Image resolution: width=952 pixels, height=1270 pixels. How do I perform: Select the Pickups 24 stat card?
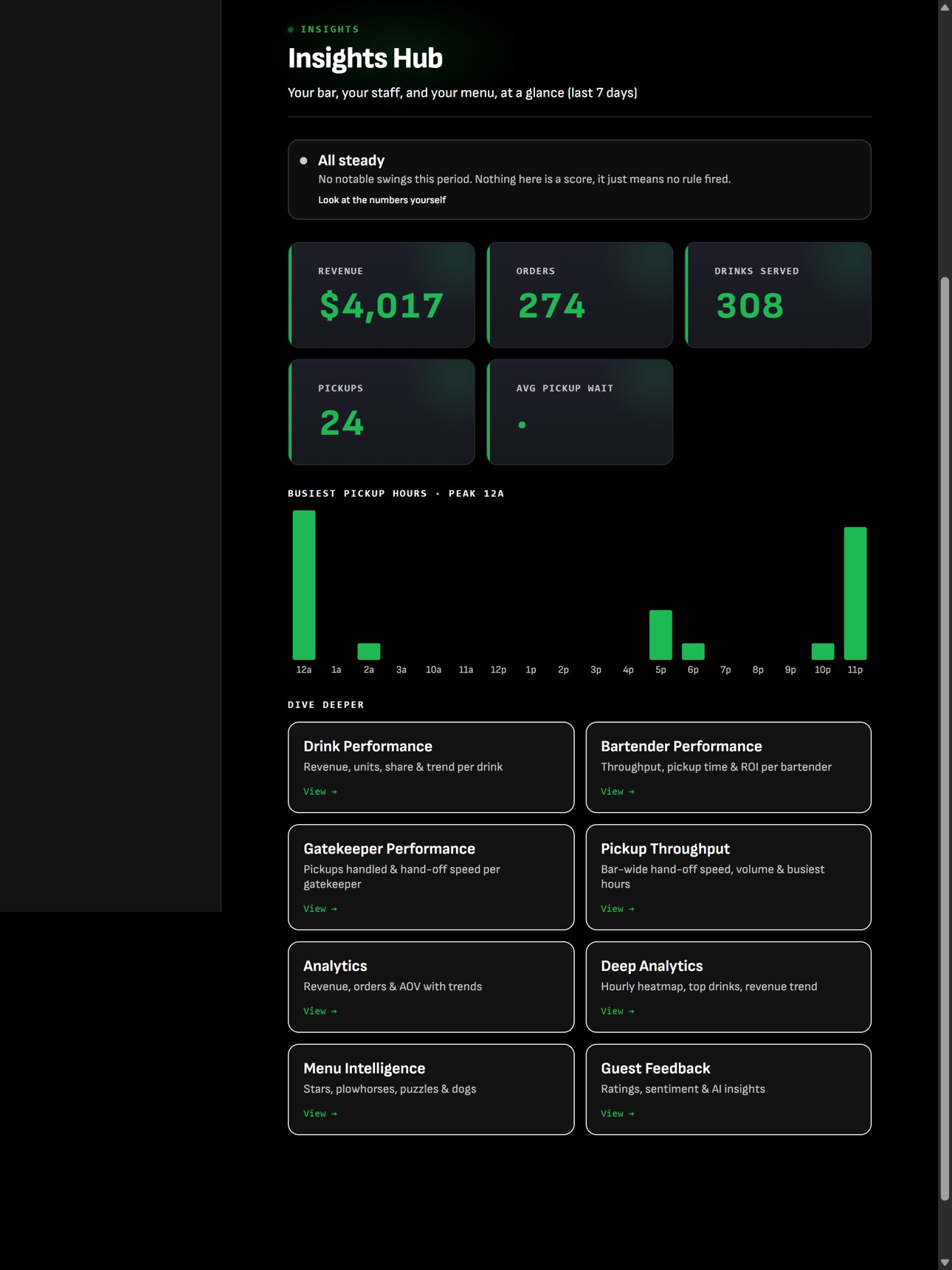pyautogui.click(x=382, y=412)
